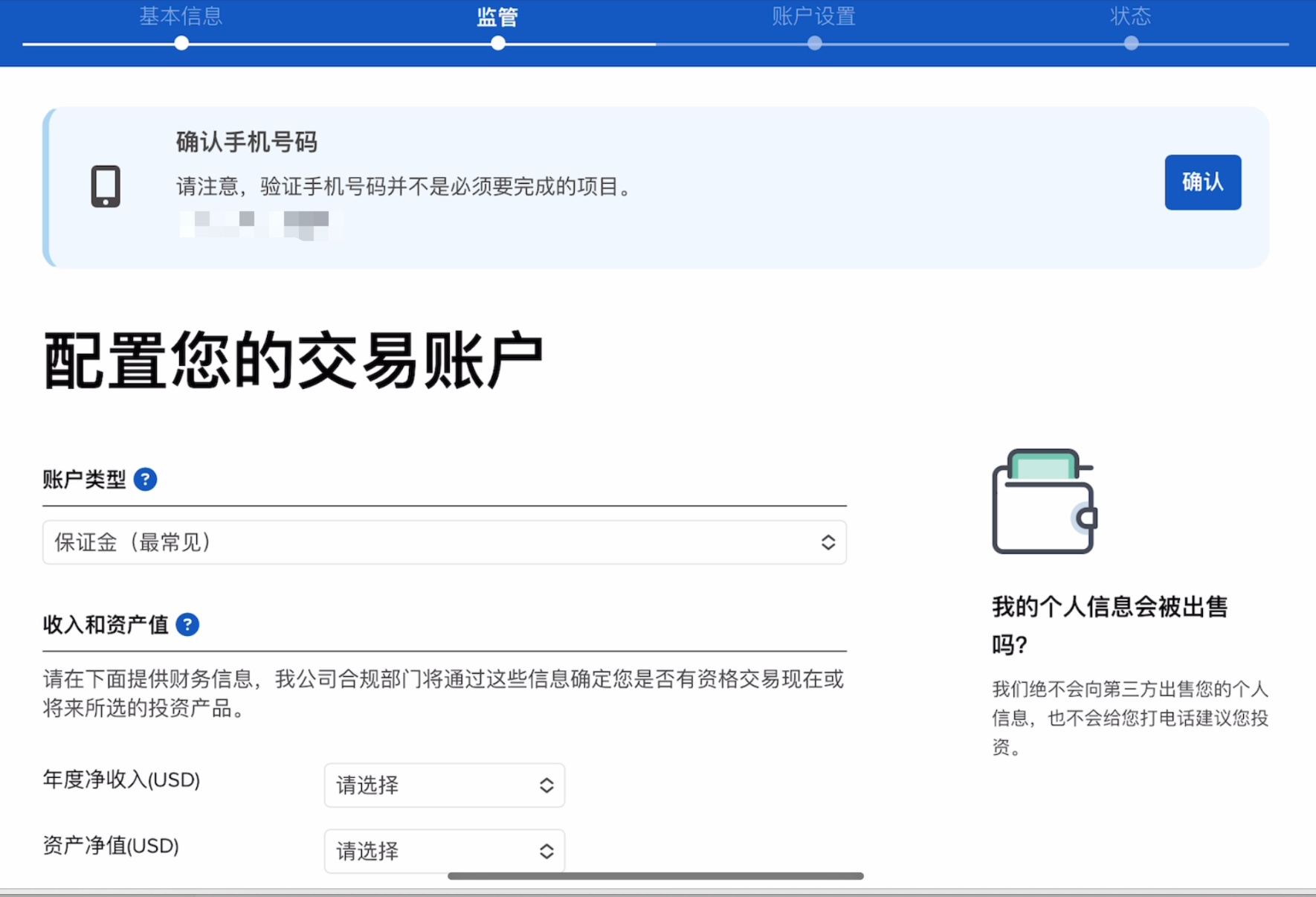Click the 确认手机号码 banner title
The width and height of the screenshot is (1316, 897).
click(247, 141)
